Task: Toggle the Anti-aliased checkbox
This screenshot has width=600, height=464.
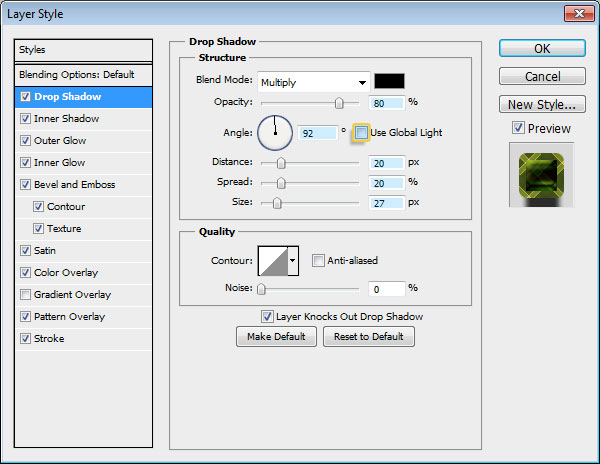Action: coord(318,261)
